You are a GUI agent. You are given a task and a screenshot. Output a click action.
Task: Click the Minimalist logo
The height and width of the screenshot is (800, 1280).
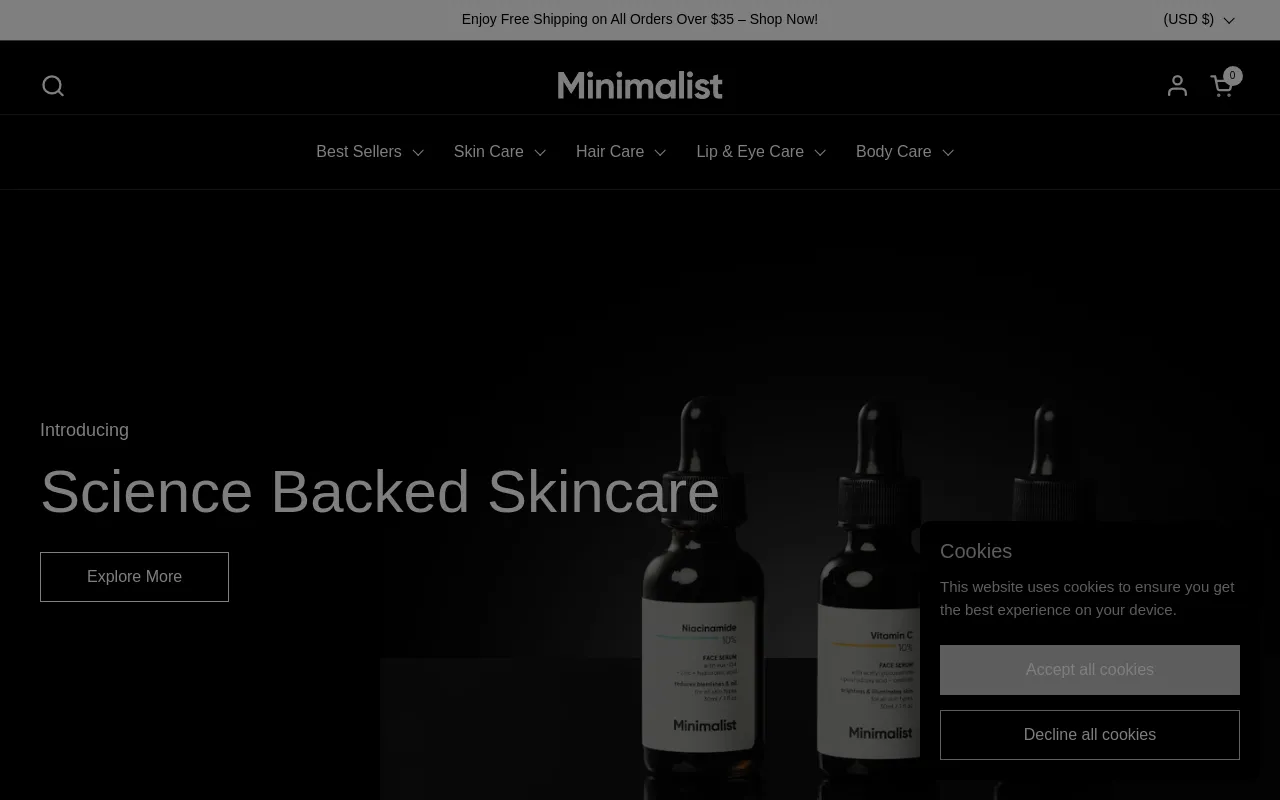(640, 85)
